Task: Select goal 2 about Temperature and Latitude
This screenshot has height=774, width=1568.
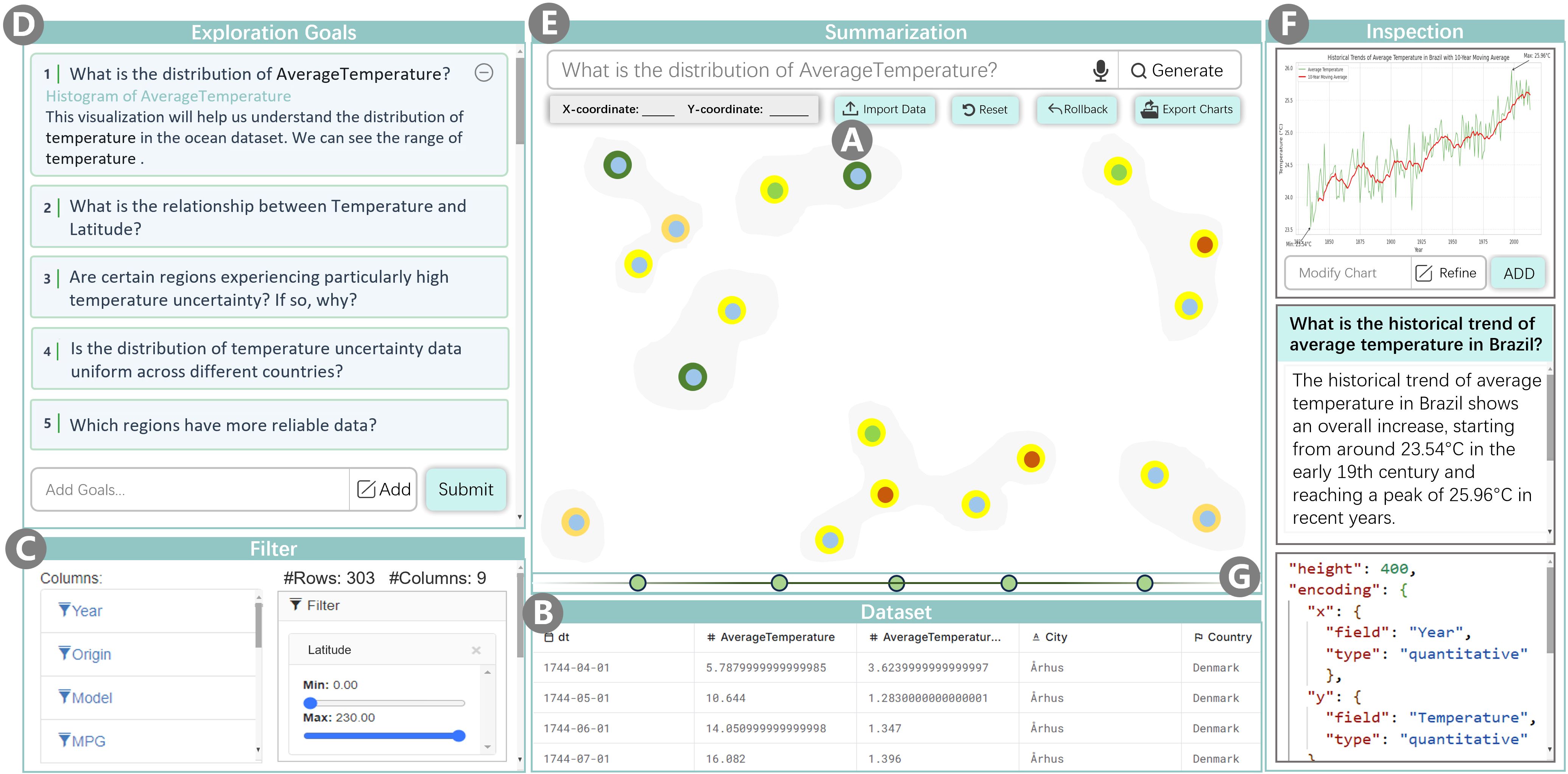Action: (269, 216)
